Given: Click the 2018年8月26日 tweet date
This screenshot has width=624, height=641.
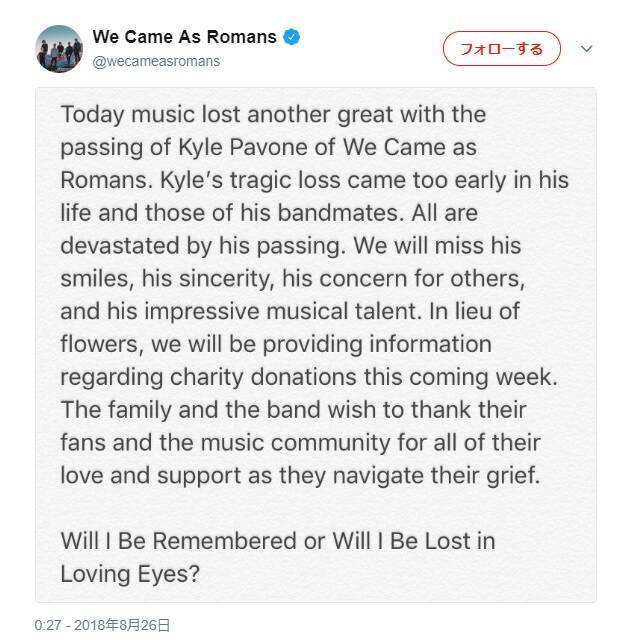Looking at the screenshot, I should click(130, 625).
